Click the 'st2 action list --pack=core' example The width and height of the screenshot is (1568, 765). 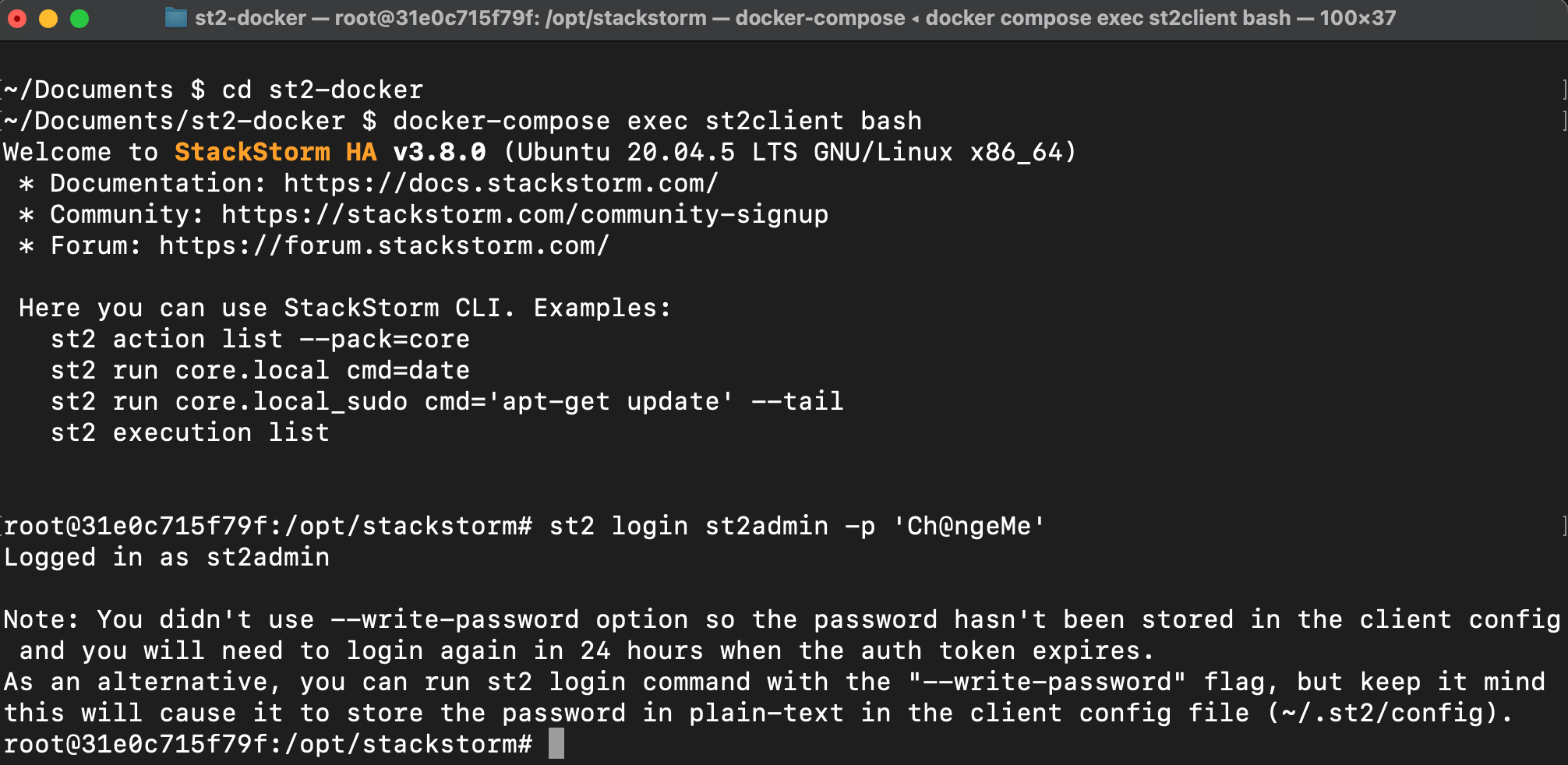[x=259, y=338]
